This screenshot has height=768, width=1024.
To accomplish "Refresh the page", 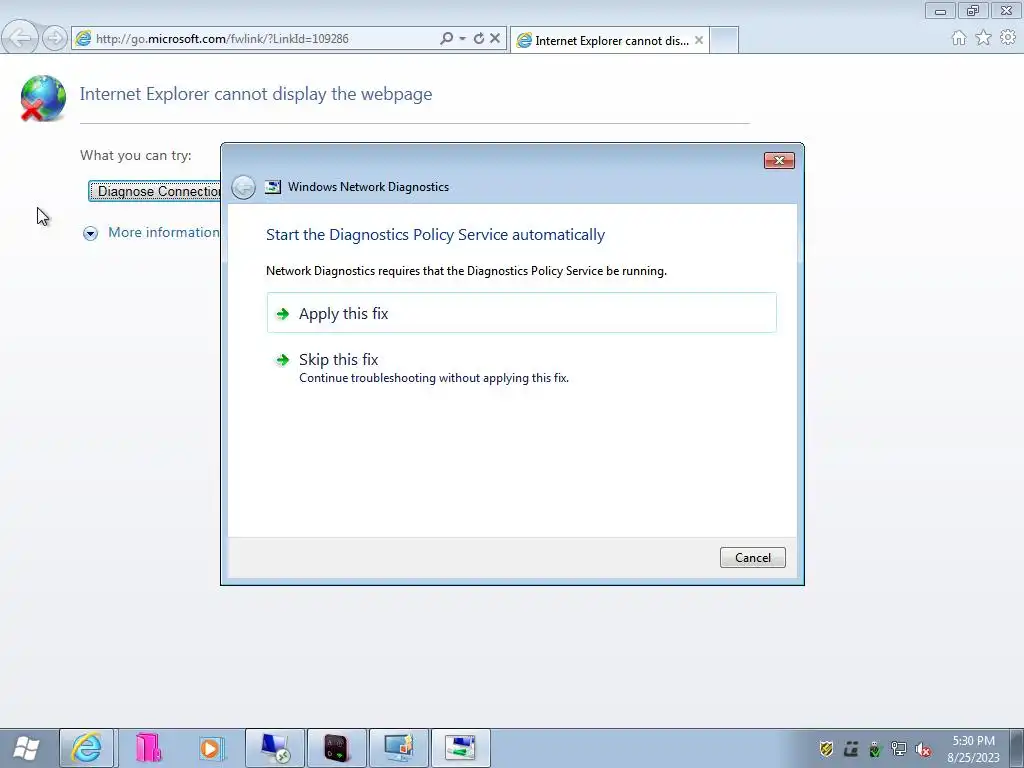I will [x=479, y=39].
